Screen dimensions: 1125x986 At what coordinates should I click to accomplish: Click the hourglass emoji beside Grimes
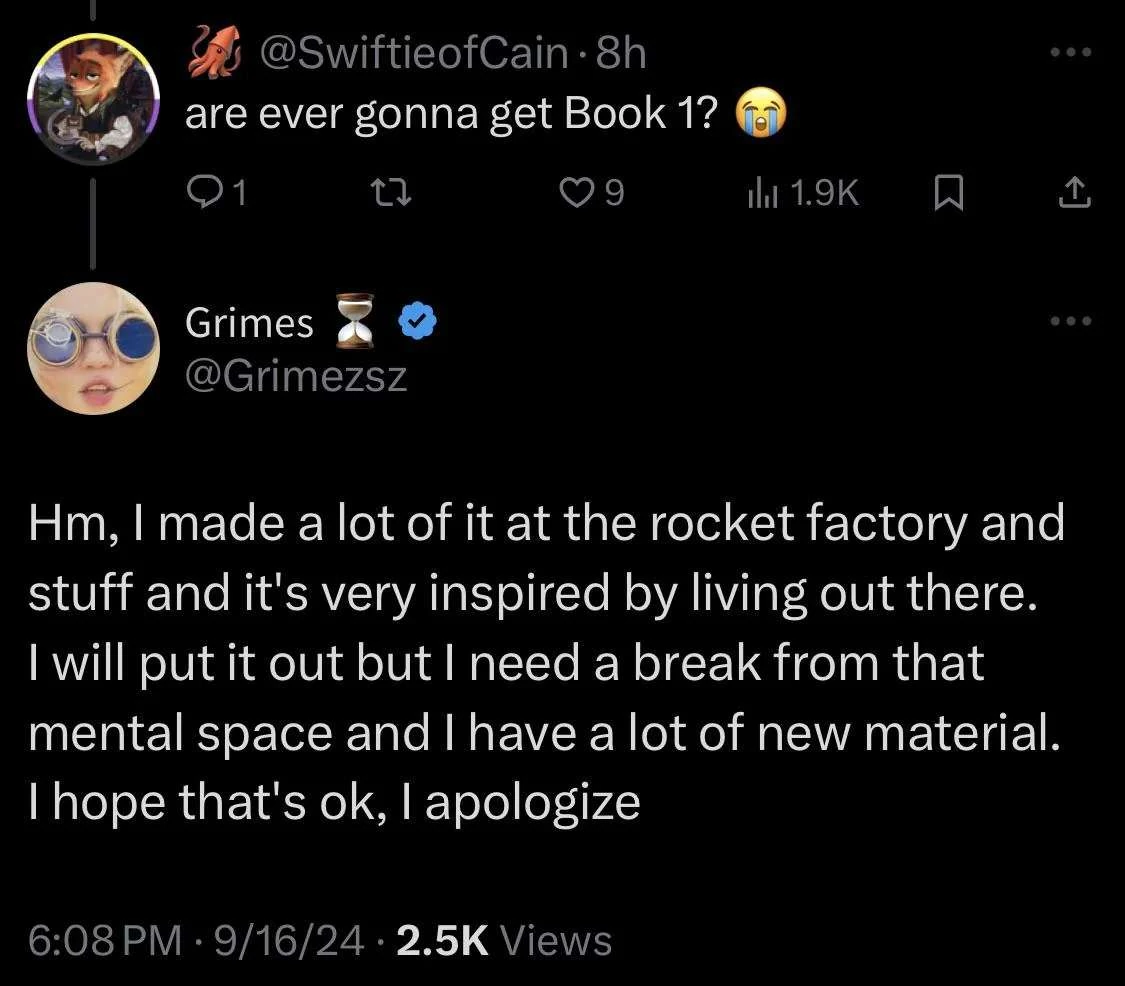coord(357,322)
